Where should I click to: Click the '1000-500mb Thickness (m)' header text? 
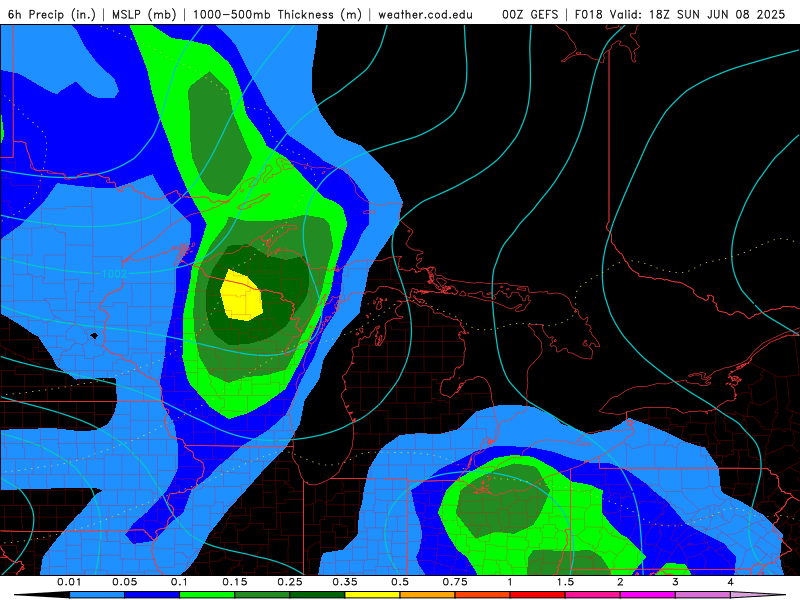(277, 14)
